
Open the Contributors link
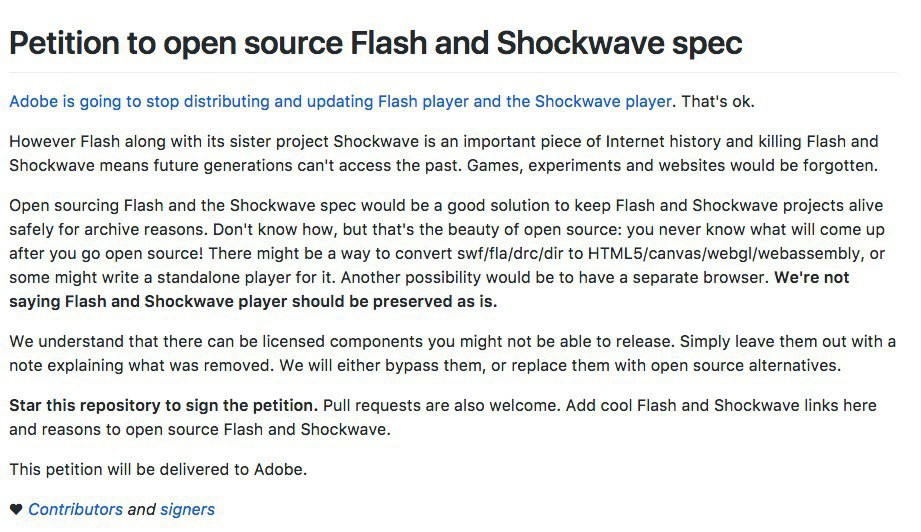coord(75,510)
